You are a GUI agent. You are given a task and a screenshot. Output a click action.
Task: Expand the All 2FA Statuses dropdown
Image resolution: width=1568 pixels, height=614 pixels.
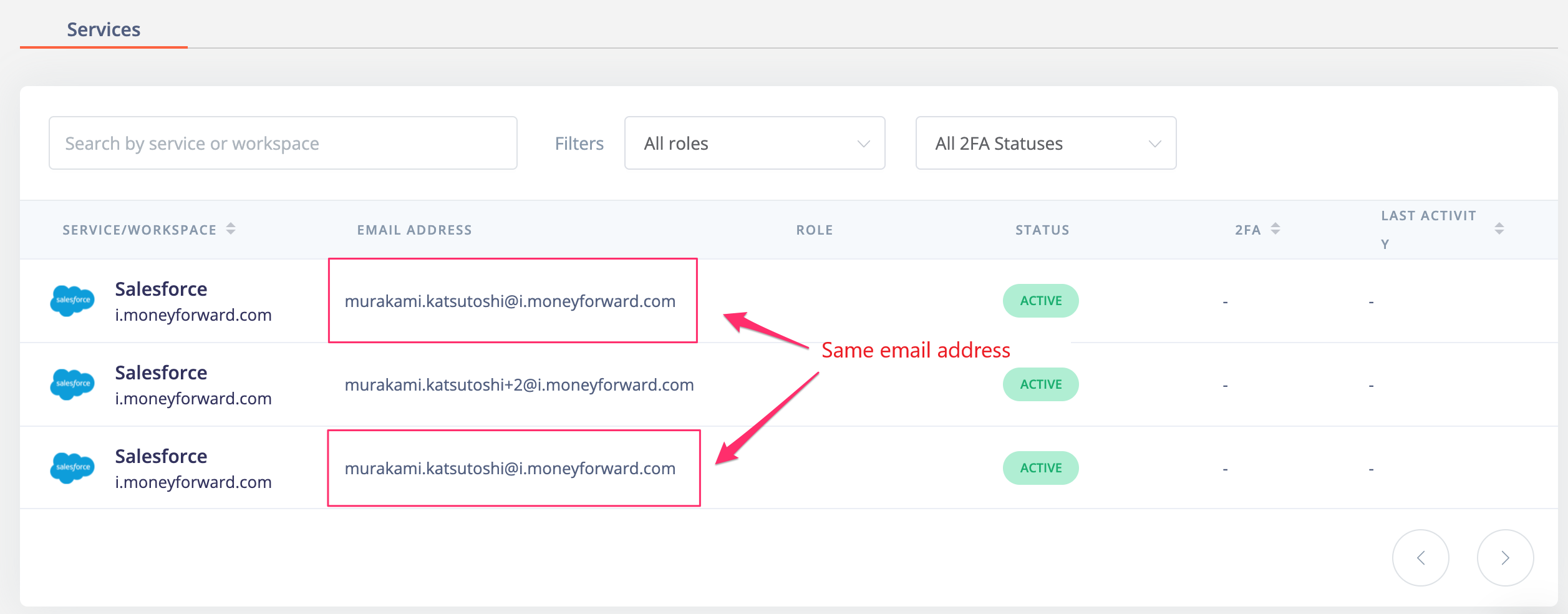(1046, 143)
